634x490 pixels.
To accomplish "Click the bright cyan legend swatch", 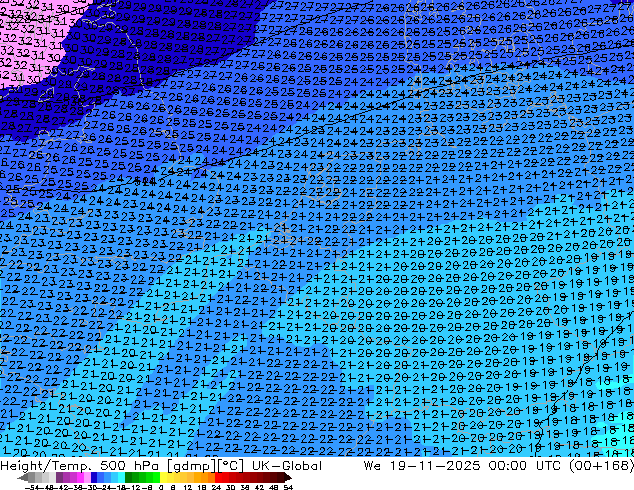I will click(x=121, y=478).
